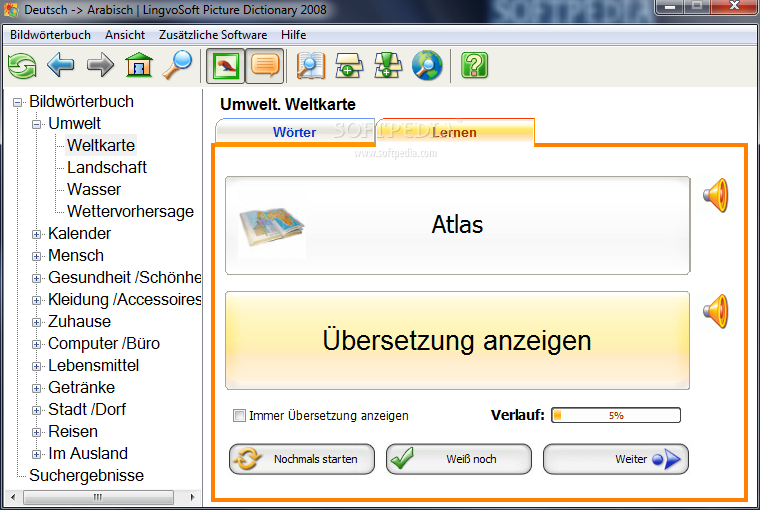The height and width of the screenshot is (510, 760).
Task: Click the Nochmals starten button
Action: 302,459
